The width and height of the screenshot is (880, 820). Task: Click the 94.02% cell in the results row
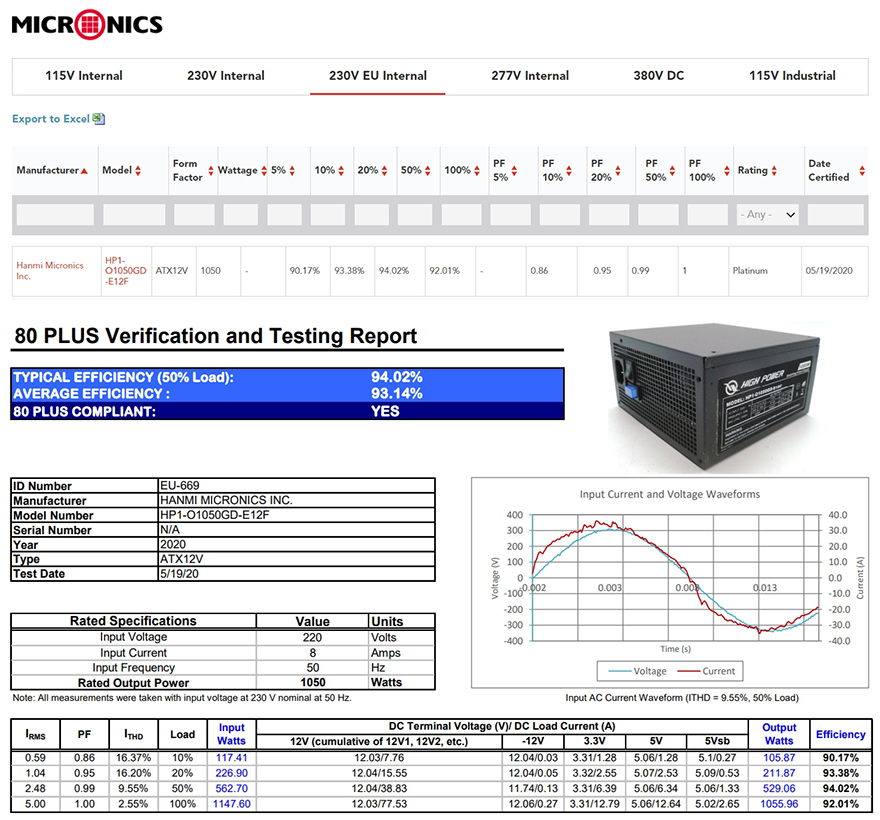tap(393, 271)
